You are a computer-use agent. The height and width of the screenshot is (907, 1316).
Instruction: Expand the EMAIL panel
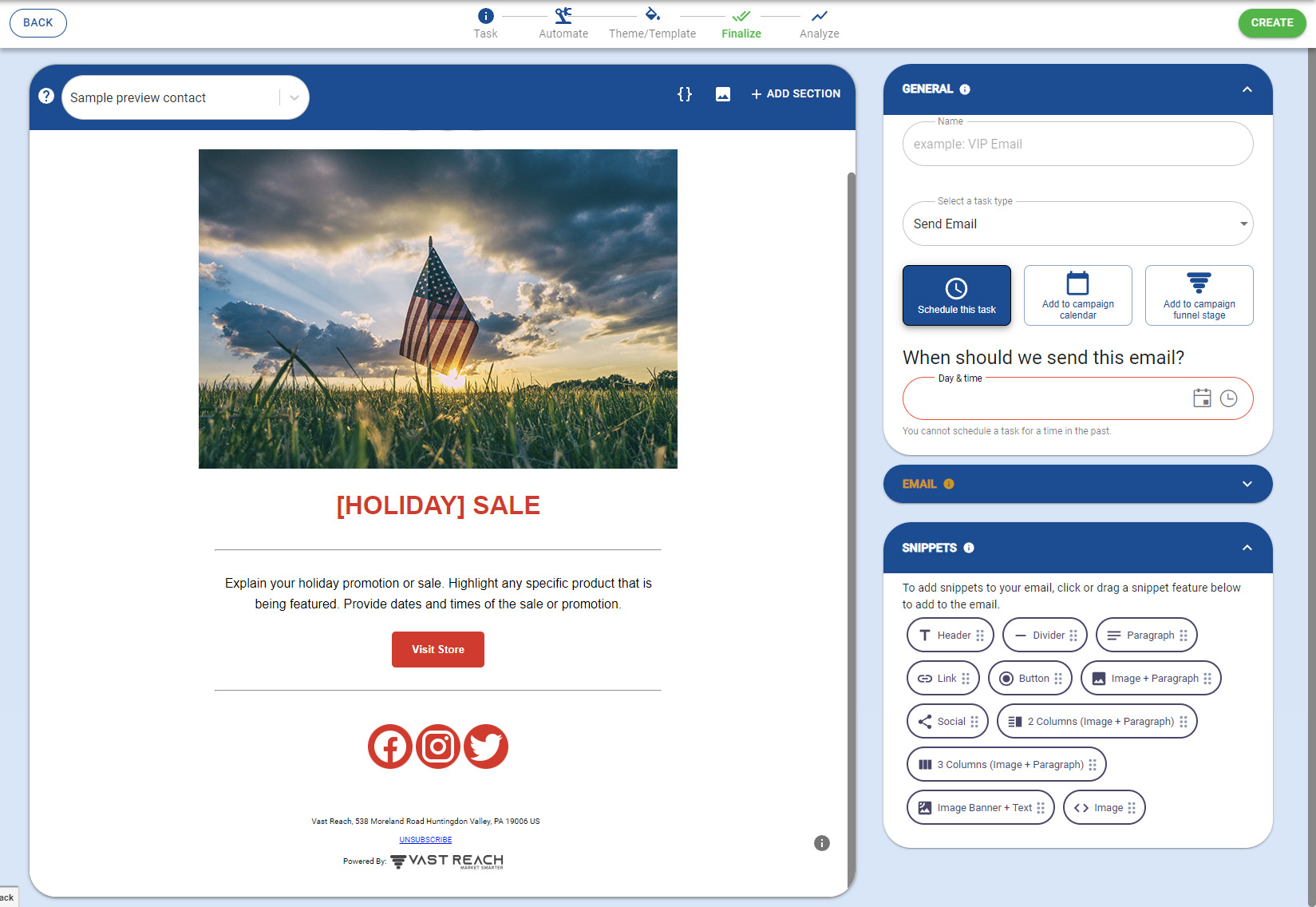tap(1247, 484)
